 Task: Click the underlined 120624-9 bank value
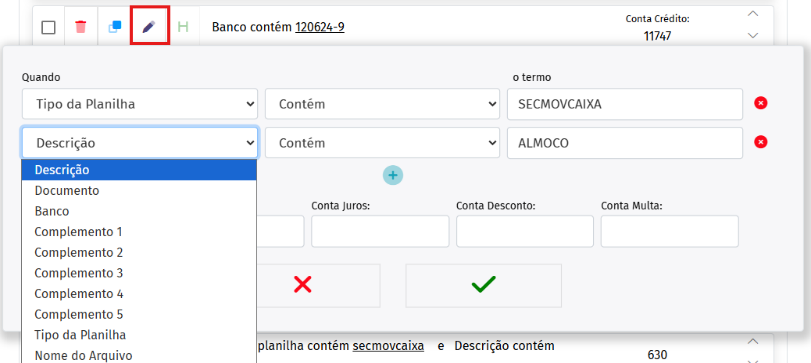point(320,27)
